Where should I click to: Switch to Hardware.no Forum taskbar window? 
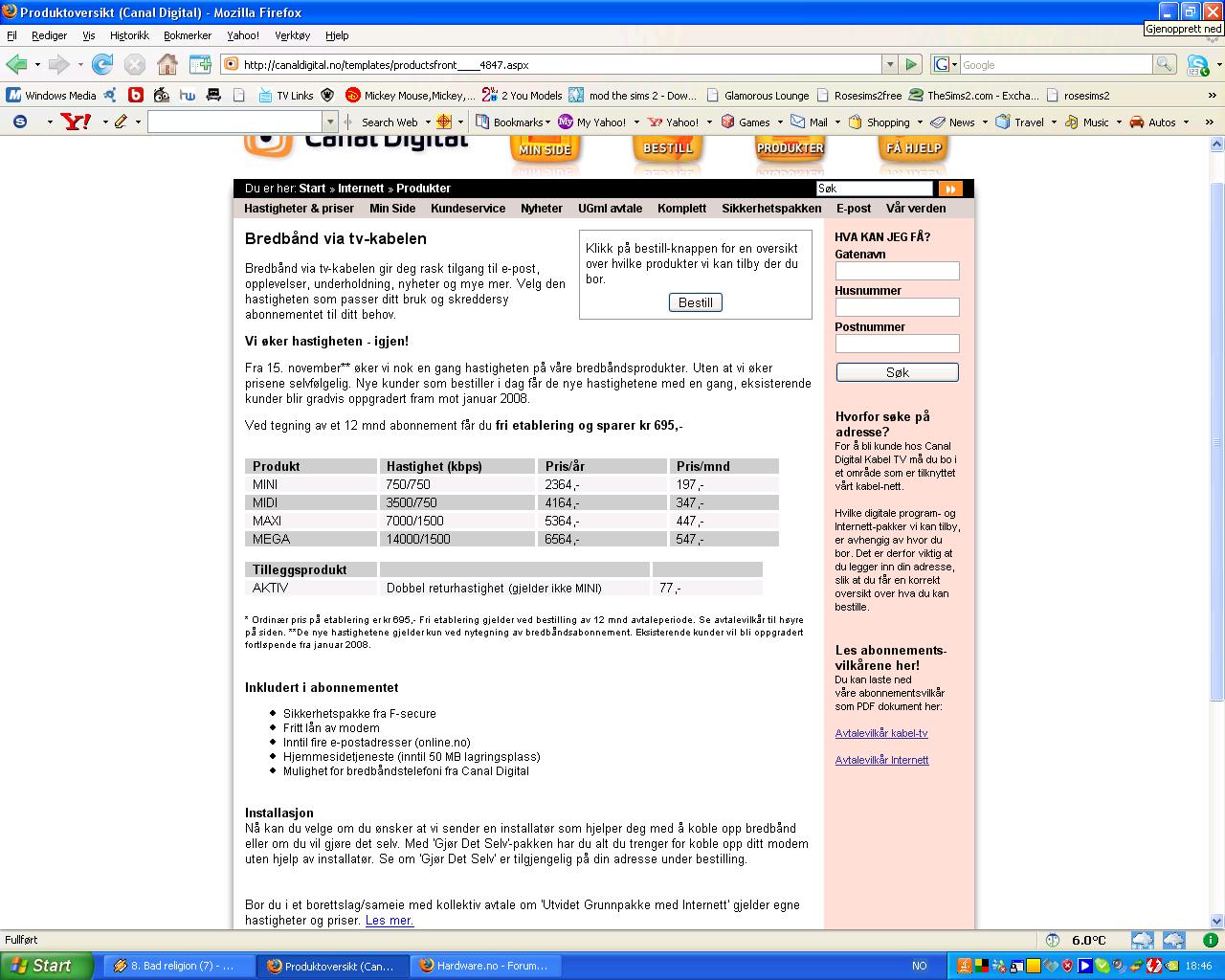(x=487, y=966)
